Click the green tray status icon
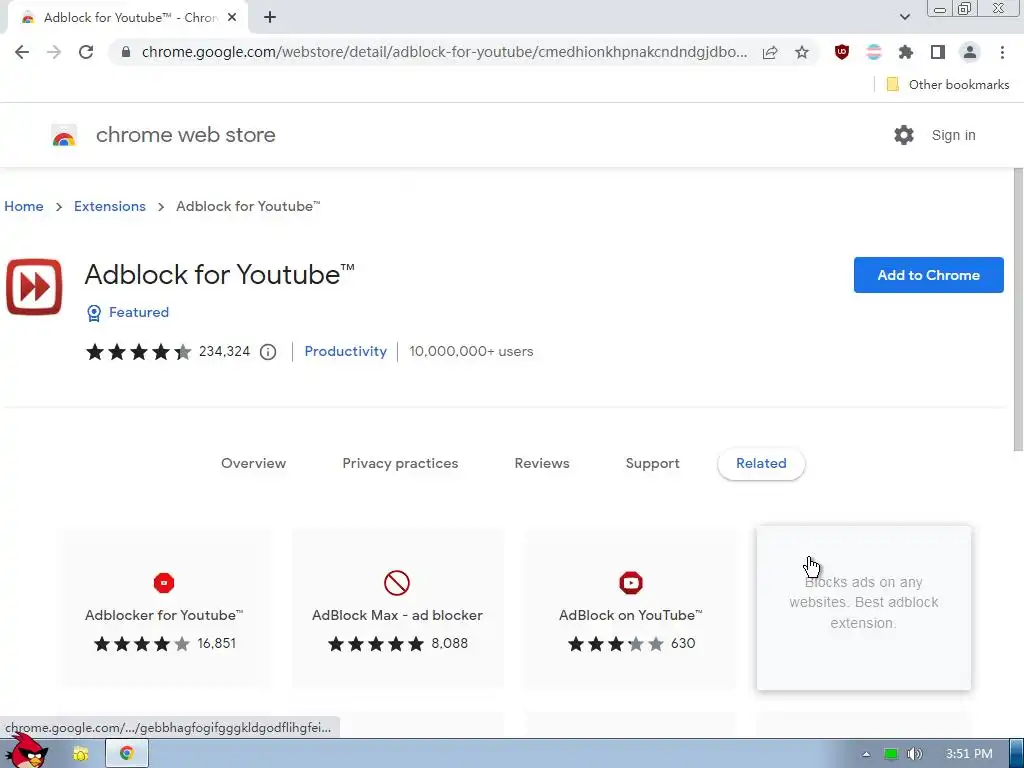Viewport: 1024px width, 768px height. point(890,754)
